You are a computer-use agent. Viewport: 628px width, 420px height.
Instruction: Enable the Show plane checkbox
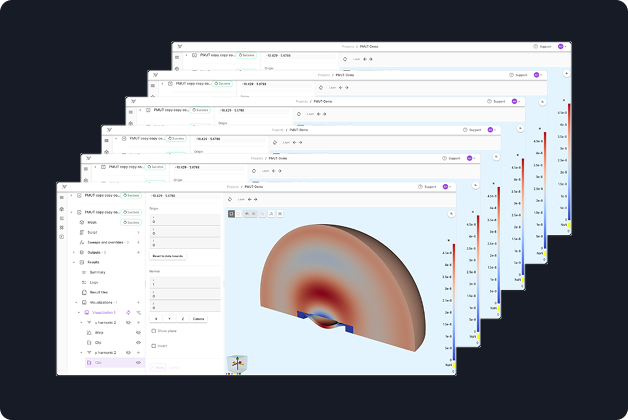pyautogui.click(x=153, y=331)
